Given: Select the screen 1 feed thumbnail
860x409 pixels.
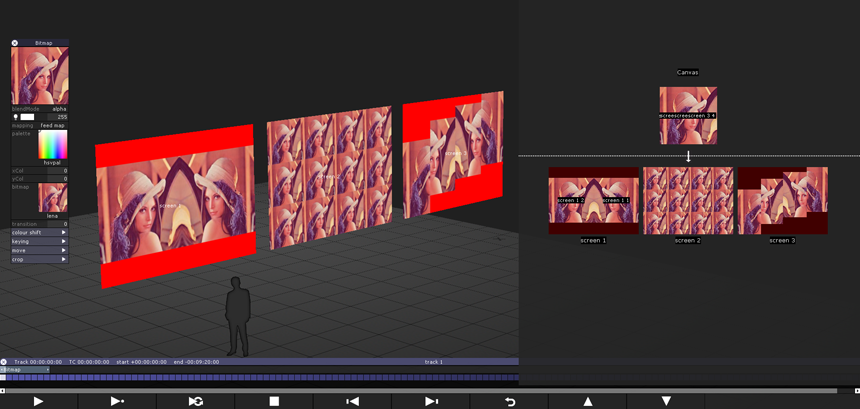Looking at the screenshot, I should pyautogui.click(x=593, y=201).
